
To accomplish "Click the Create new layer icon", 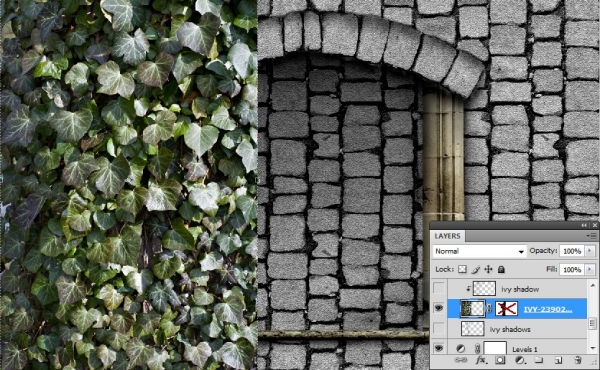I will pos(558,360).
